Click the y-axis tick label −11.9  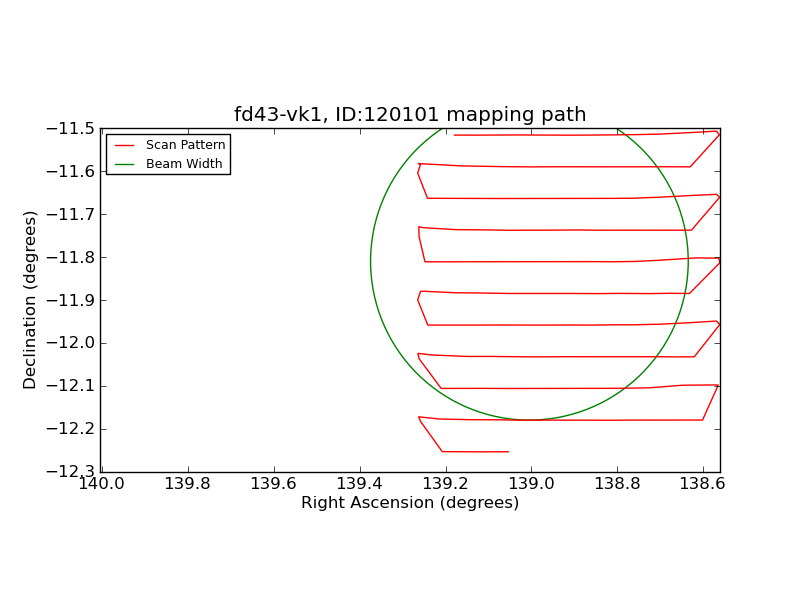(70, 300)
